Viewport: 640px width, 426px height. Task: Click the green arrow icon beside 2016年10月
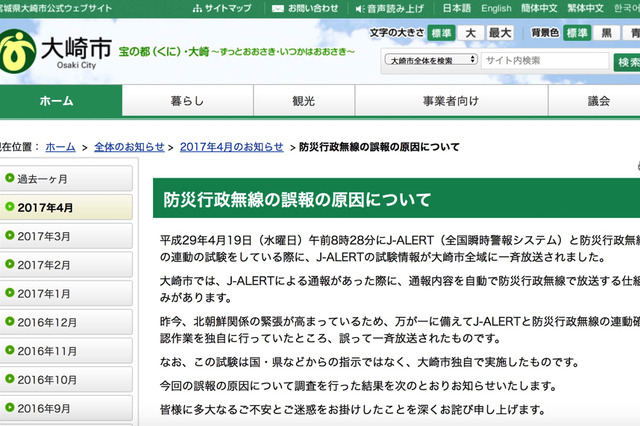tap(10, 379)
